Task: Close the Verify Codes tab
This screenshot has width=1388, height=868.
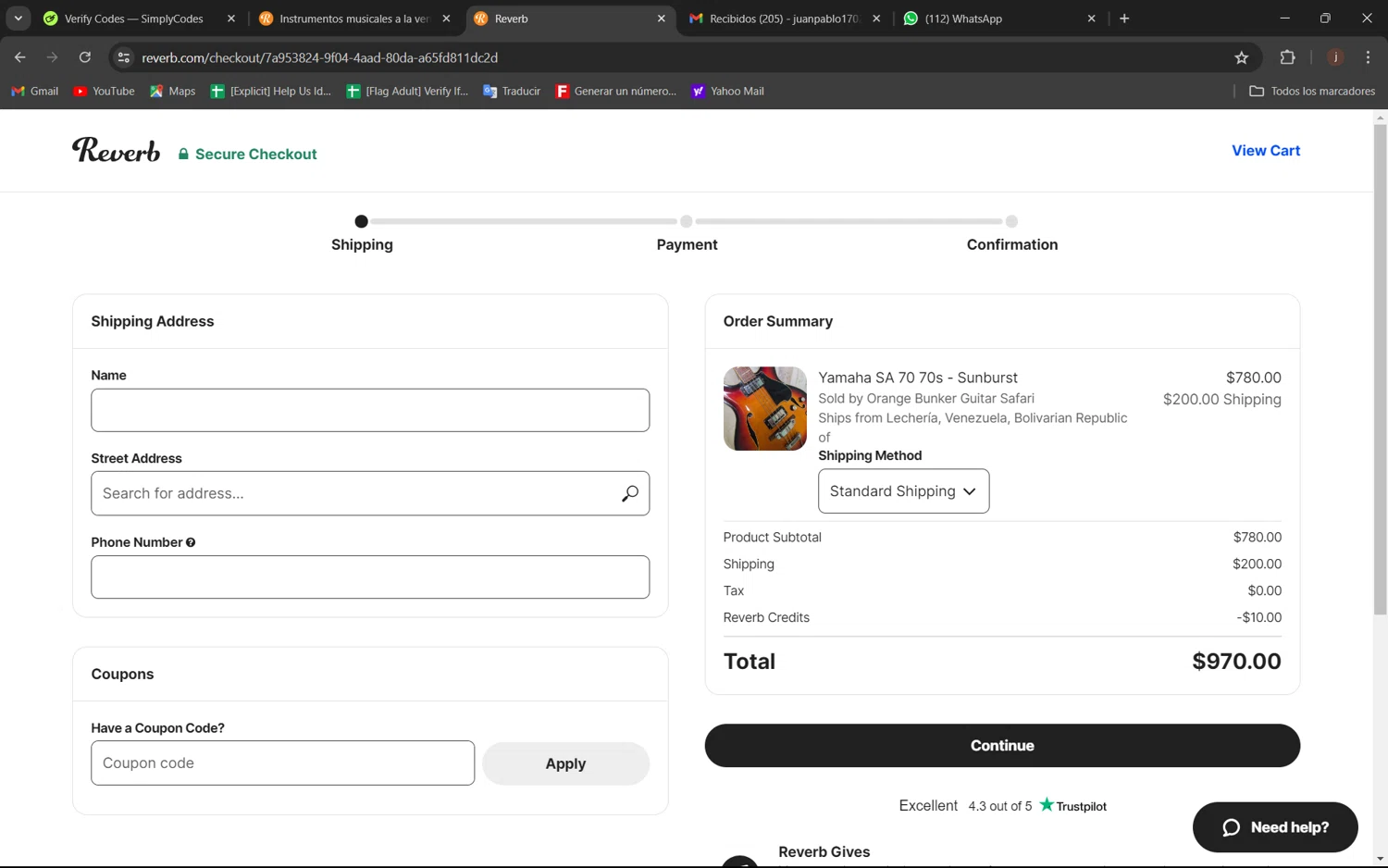Action: [231, 19]
